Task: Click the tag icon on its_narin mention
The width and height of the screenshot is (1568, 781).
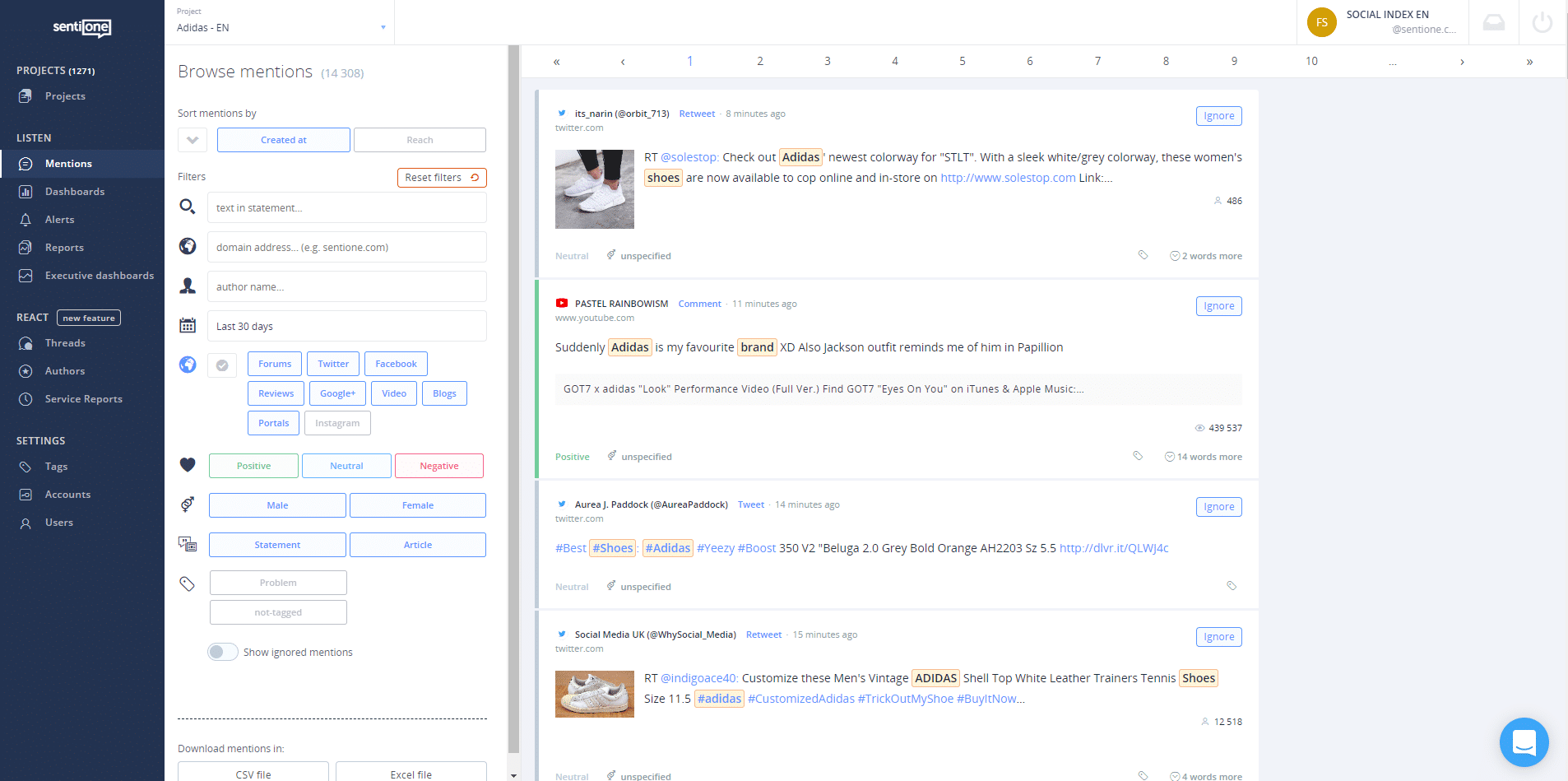Action: 1143,255
